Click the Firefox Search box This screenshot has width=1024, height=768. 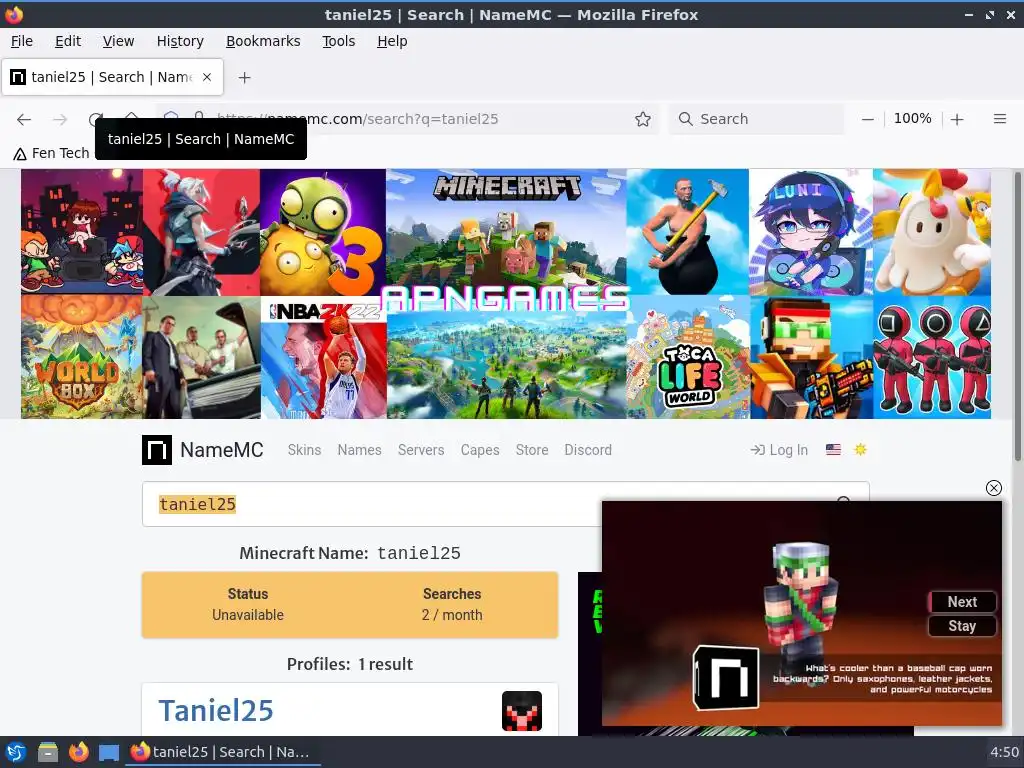pyautogui.click(x=756, y=119)
